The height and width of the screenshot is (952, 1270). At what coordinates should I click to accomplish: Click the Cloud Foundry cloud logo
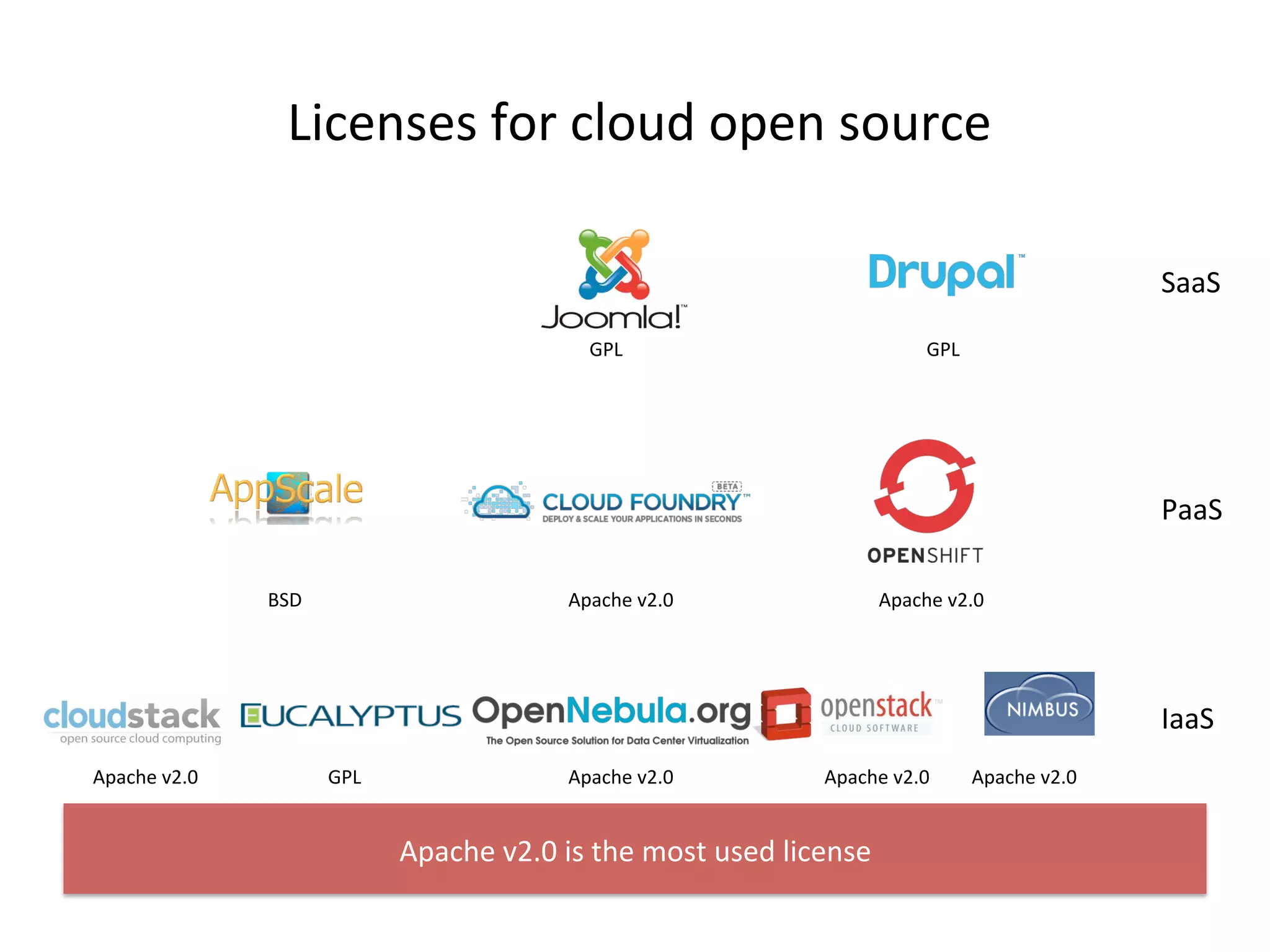tap(500, 501)
